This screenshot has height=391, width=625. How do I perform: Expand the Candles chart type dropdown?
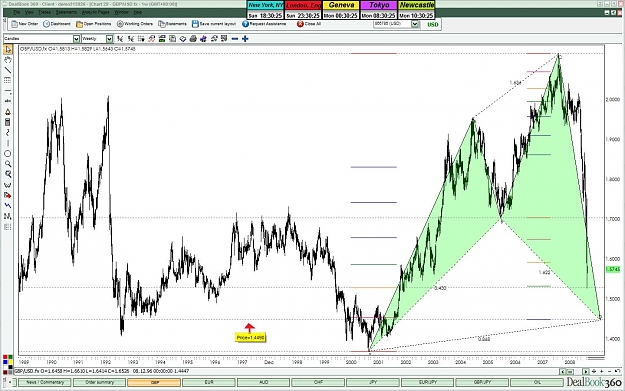coord(76,39)
